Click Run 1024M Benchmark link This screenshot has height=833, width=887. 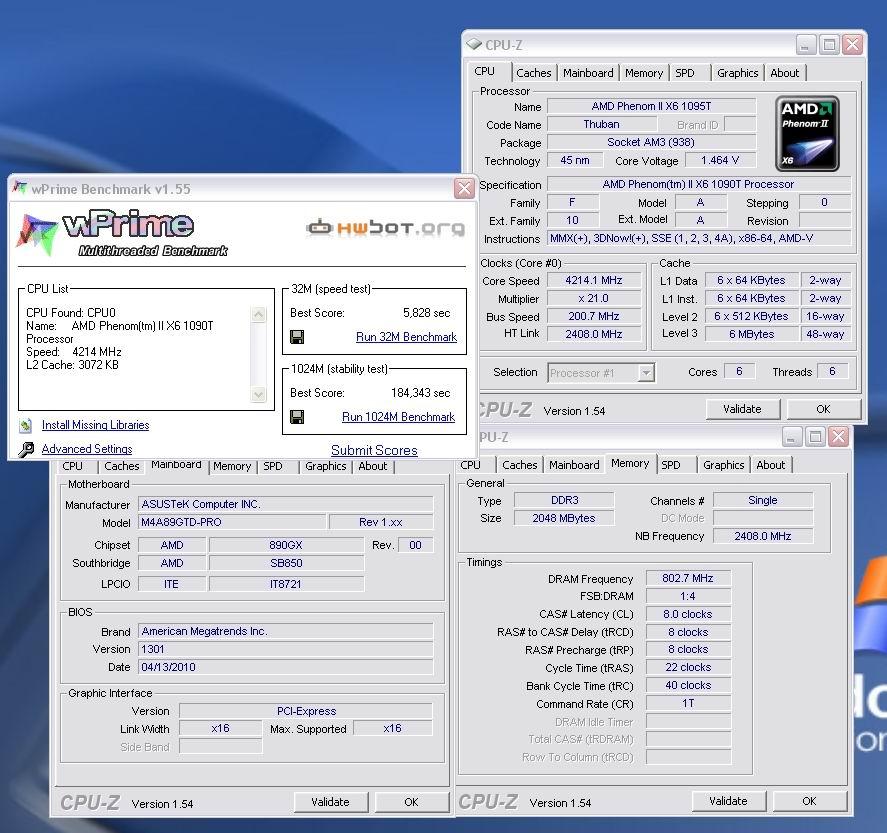(x=398, y=417)
